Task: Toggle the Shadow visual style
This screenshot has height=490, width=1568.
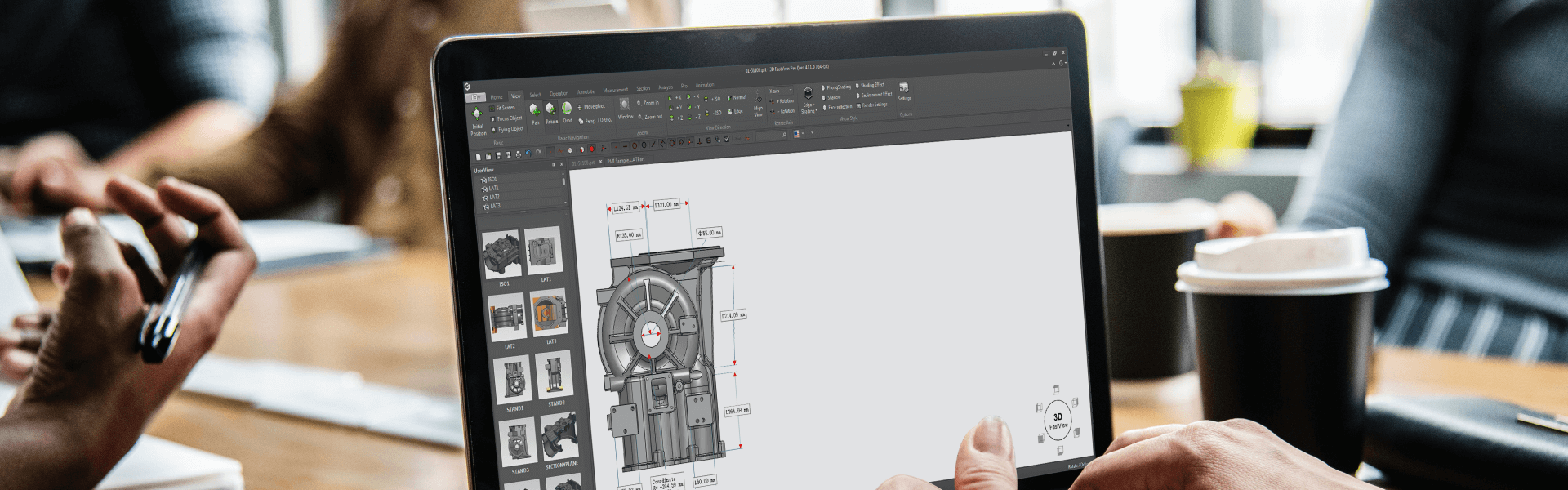Action: (832, 97)
